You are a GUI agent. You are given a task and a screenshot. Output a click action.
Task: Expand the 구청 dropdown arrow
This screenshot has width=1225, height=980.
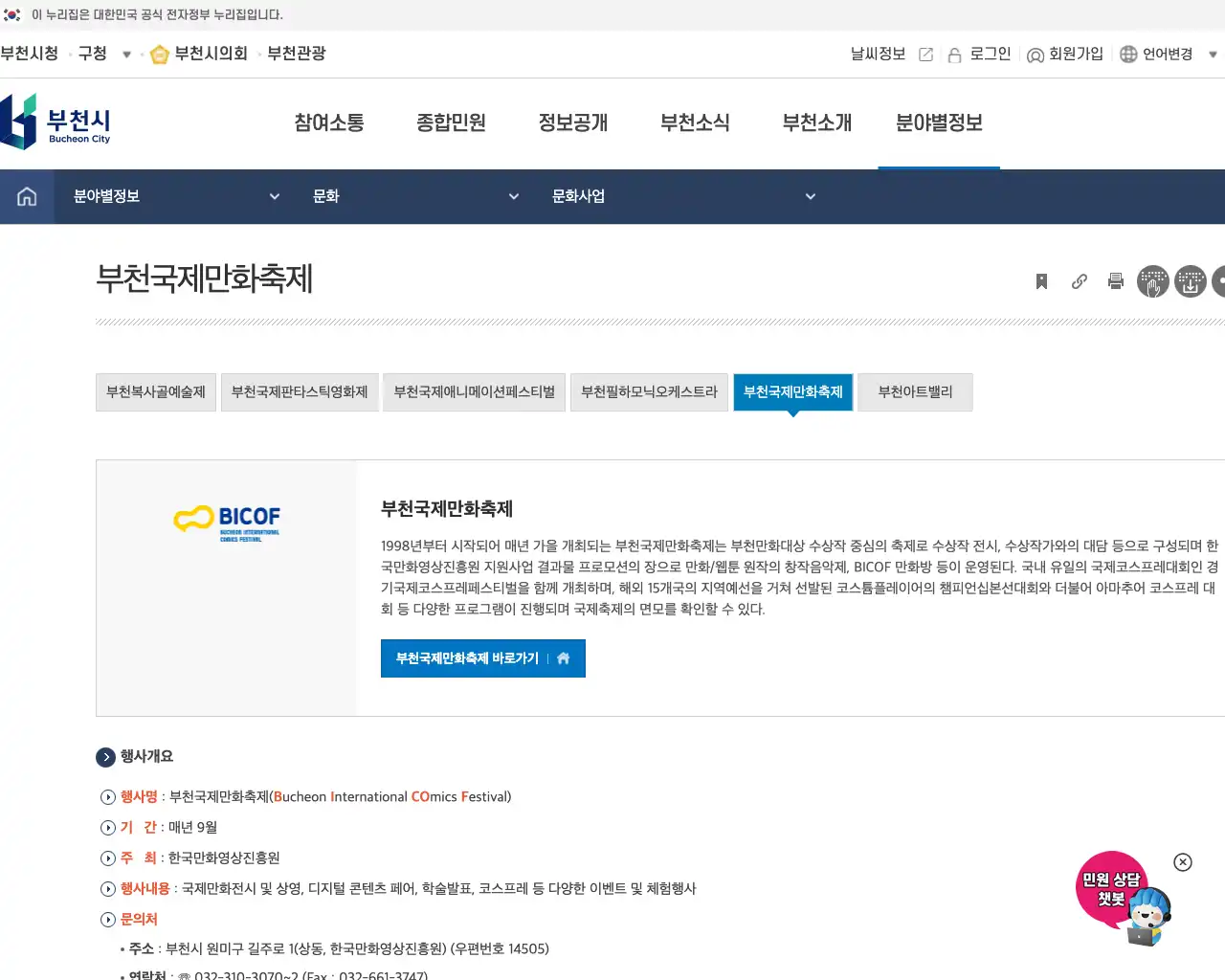tap(126, 55)
